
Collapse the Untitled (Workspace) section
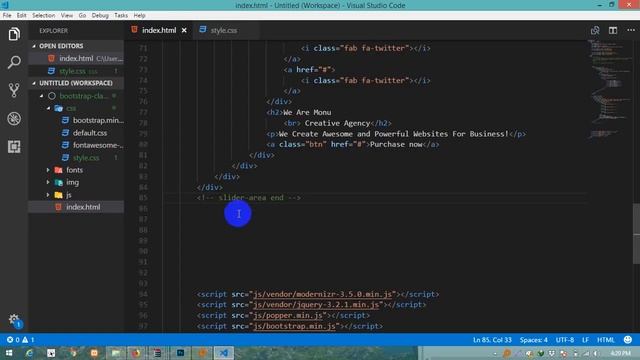[x=76, y=83]
